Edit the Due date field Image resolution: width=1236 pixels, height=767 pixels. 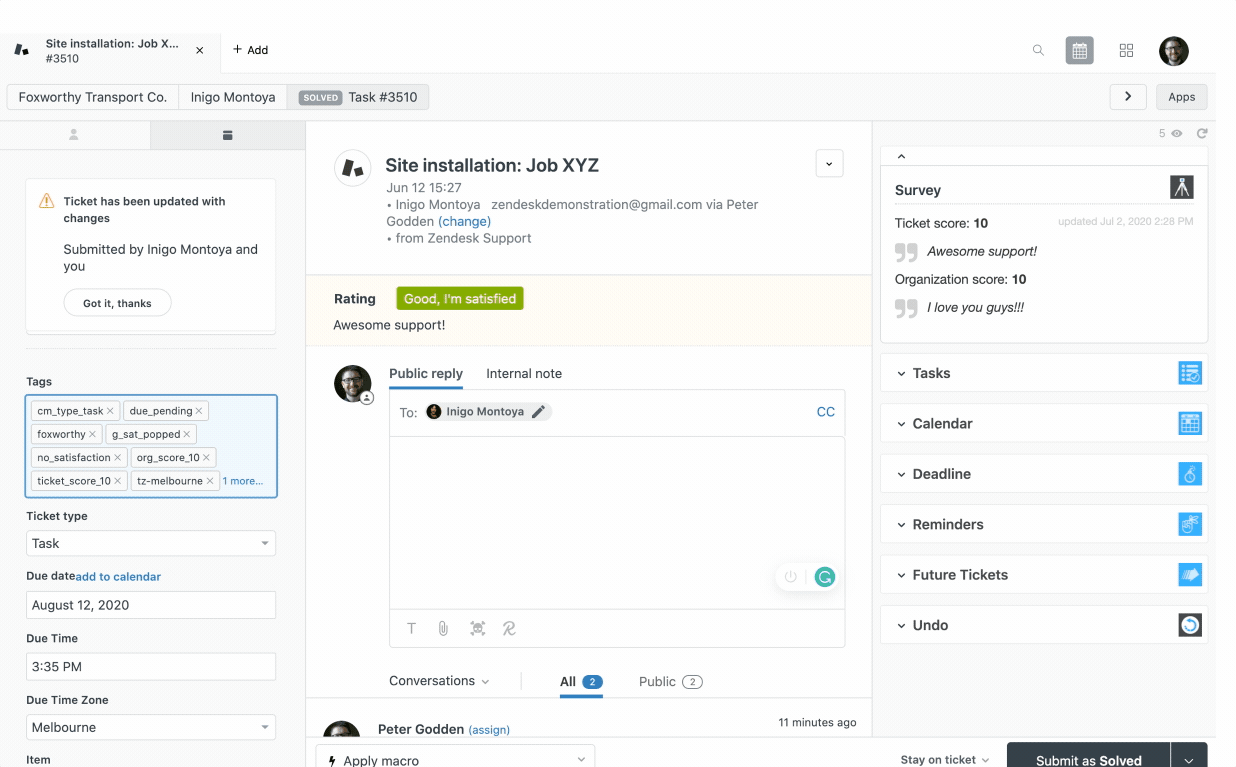coord(151,605)
